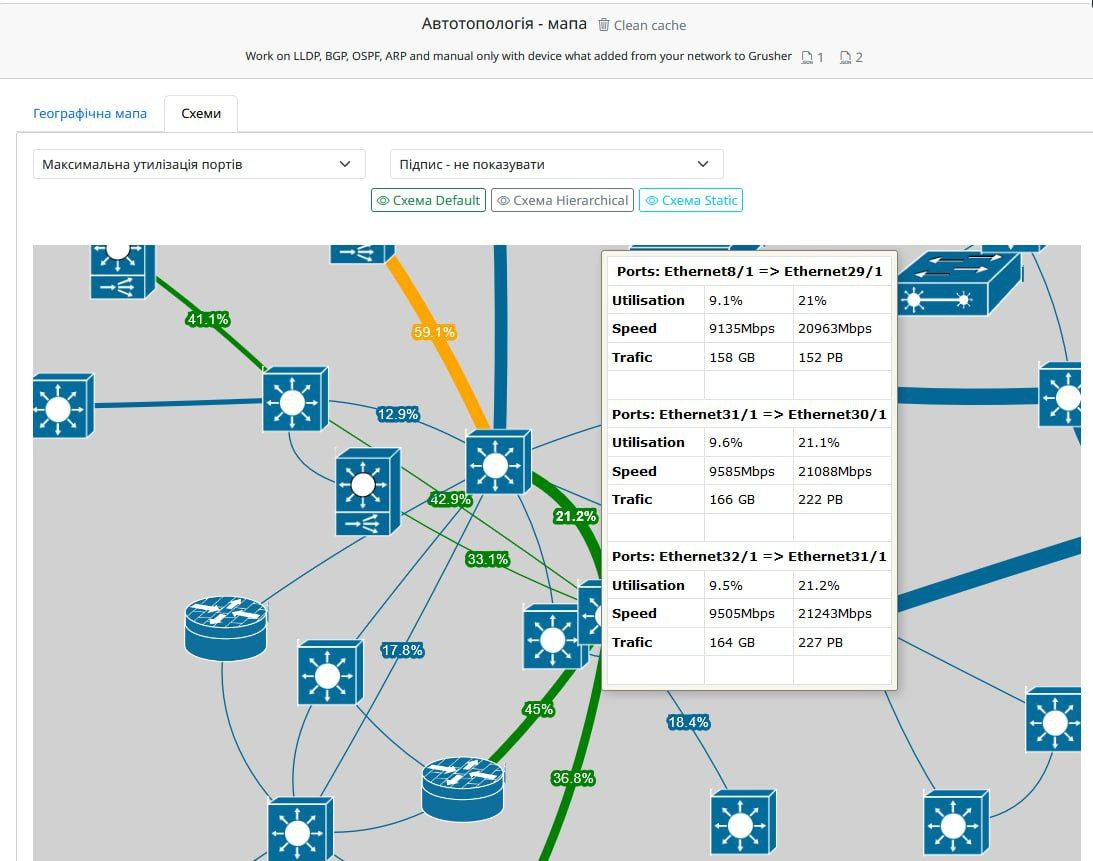Open document icon labeled 1
This screenshot has width=1093, height=861.
(x=807, y=57)
